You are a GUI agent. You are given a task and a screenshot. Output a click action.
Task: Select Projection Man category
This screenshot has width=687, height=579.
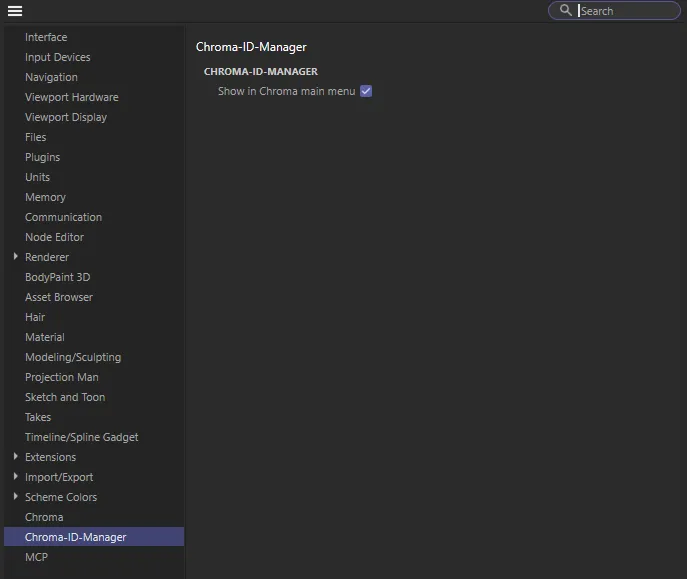coord(62,377)
